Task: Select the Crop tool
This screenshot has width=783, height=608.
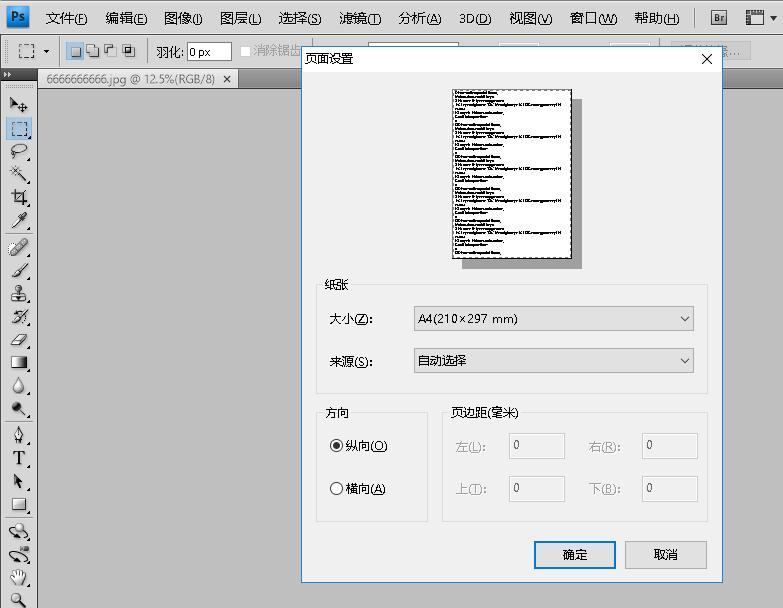Action: 19,197
